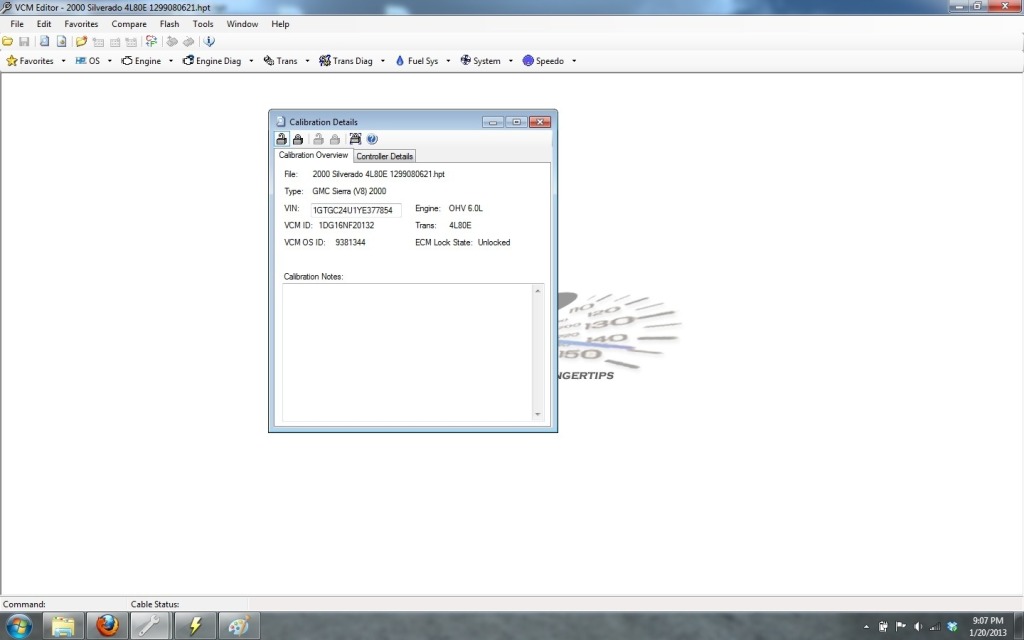Open the System toolbar button
The image size is (1024, 640).
click(481, 61)
